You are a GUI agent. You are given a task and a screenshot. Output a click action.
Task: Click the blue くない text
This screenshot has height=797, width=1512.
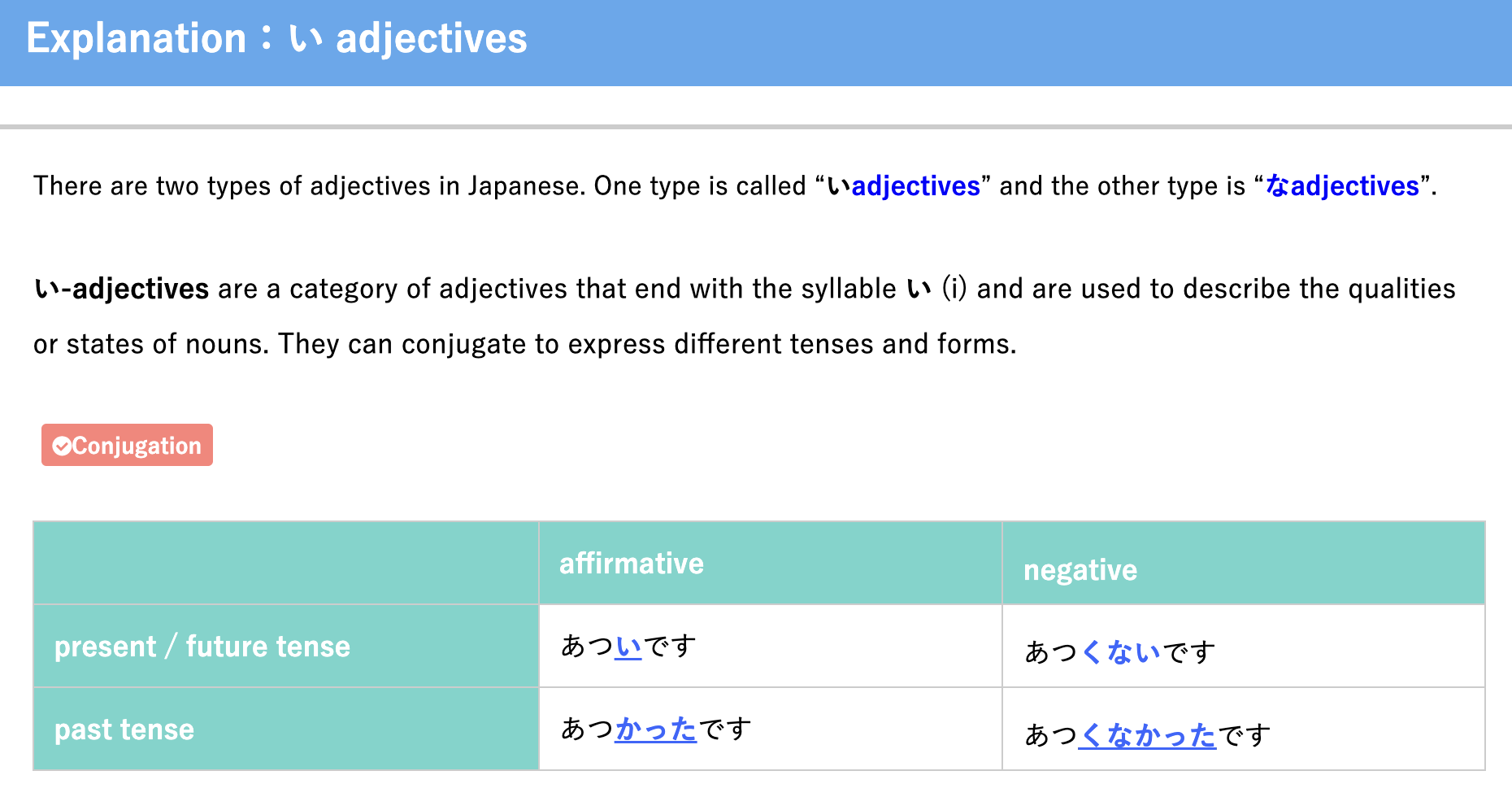(x=1120, y=652)
